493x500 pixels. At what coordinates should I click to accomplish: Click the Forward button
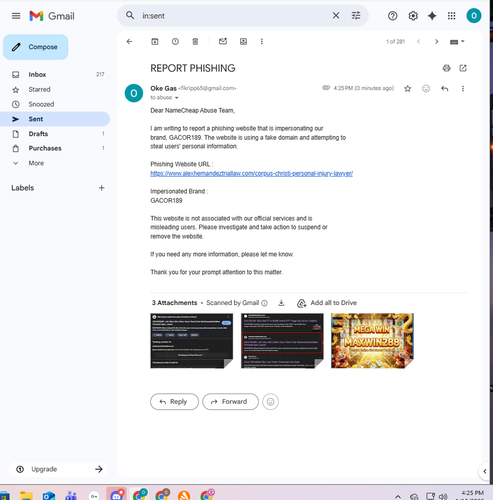pyautogui.click(x=230, y=402)
